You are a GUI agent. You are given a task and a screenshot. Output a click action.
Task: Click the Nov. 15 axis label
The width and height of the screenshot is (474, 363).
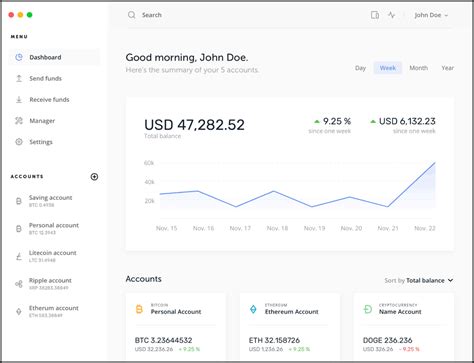coord(166,228)
